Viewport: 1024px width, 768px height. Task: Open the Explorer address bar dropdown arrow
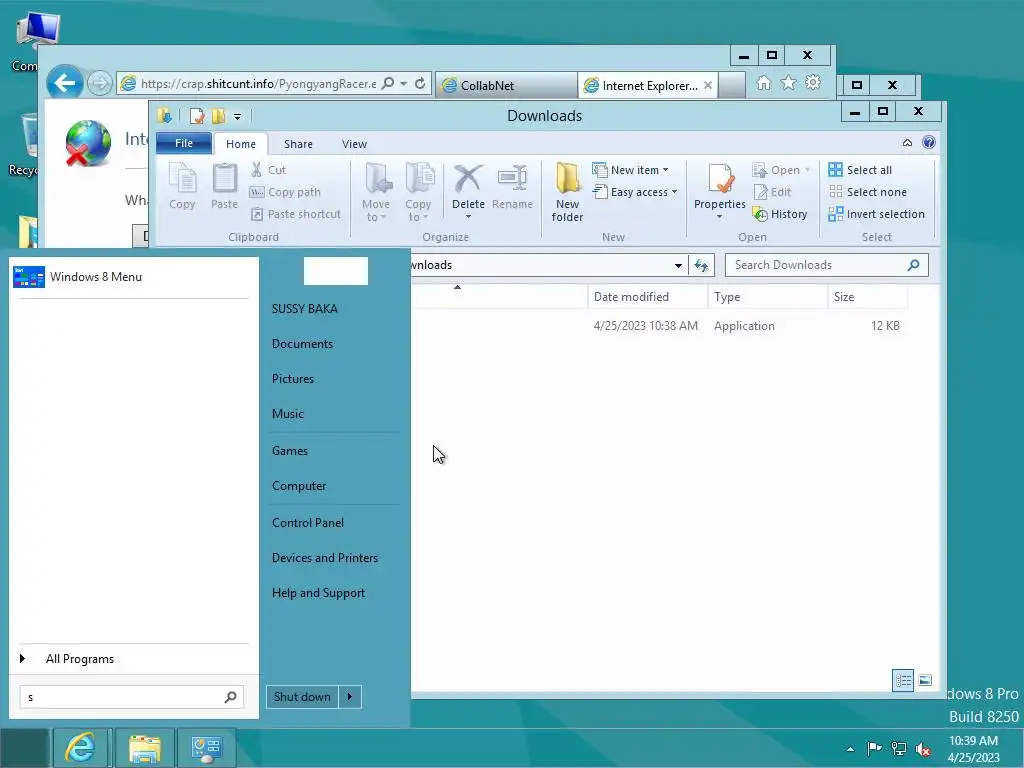click(x=678, y=265)
